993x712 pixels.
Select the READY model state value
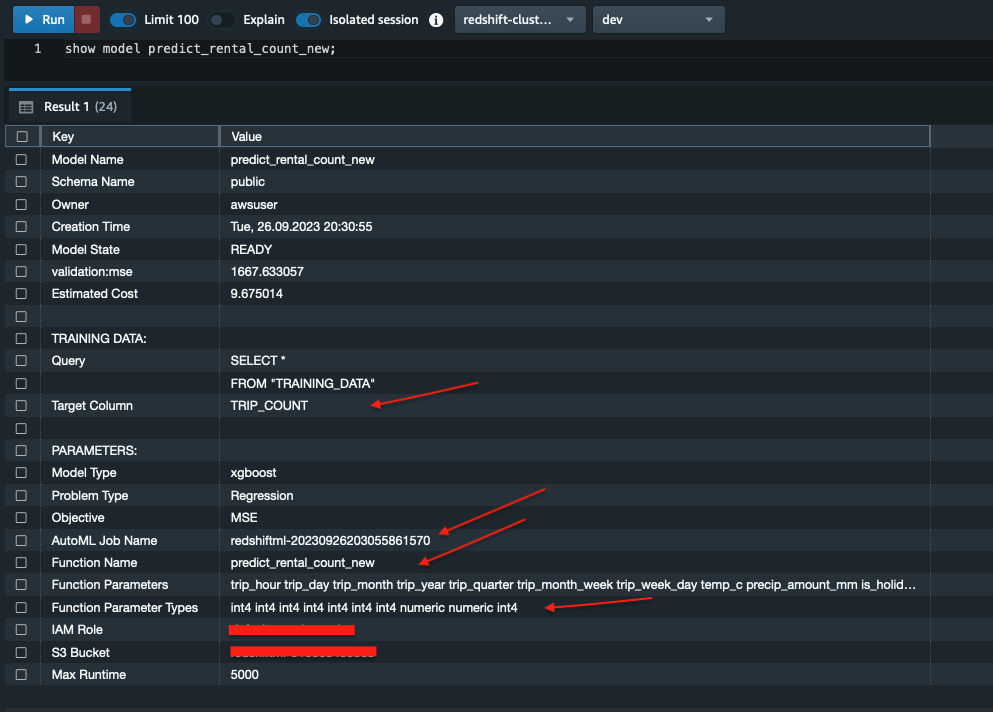(x=251, y=250)
